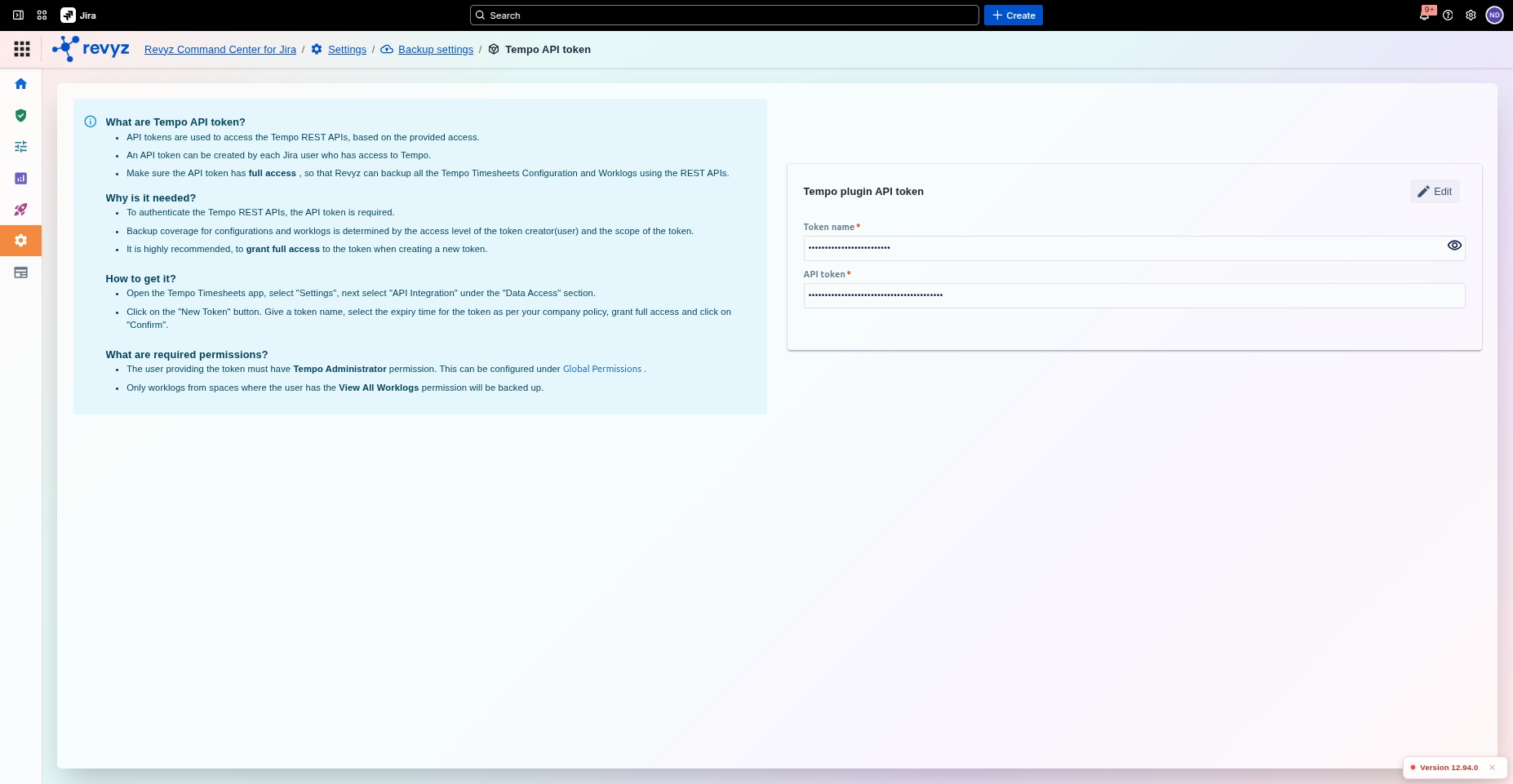1513x784 pixels.
Task: Click the API token field
Action: [1134, 295]
